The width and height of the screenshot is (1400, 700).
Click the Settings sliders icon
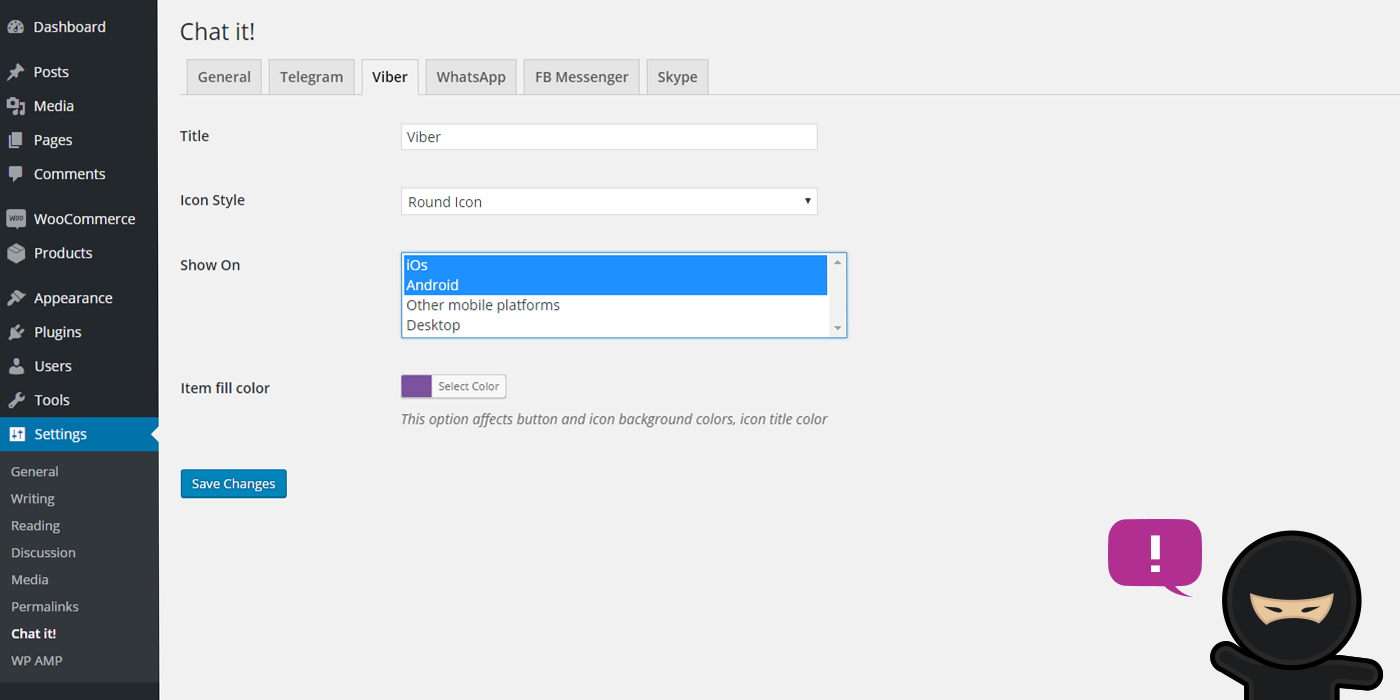(16, 434)
